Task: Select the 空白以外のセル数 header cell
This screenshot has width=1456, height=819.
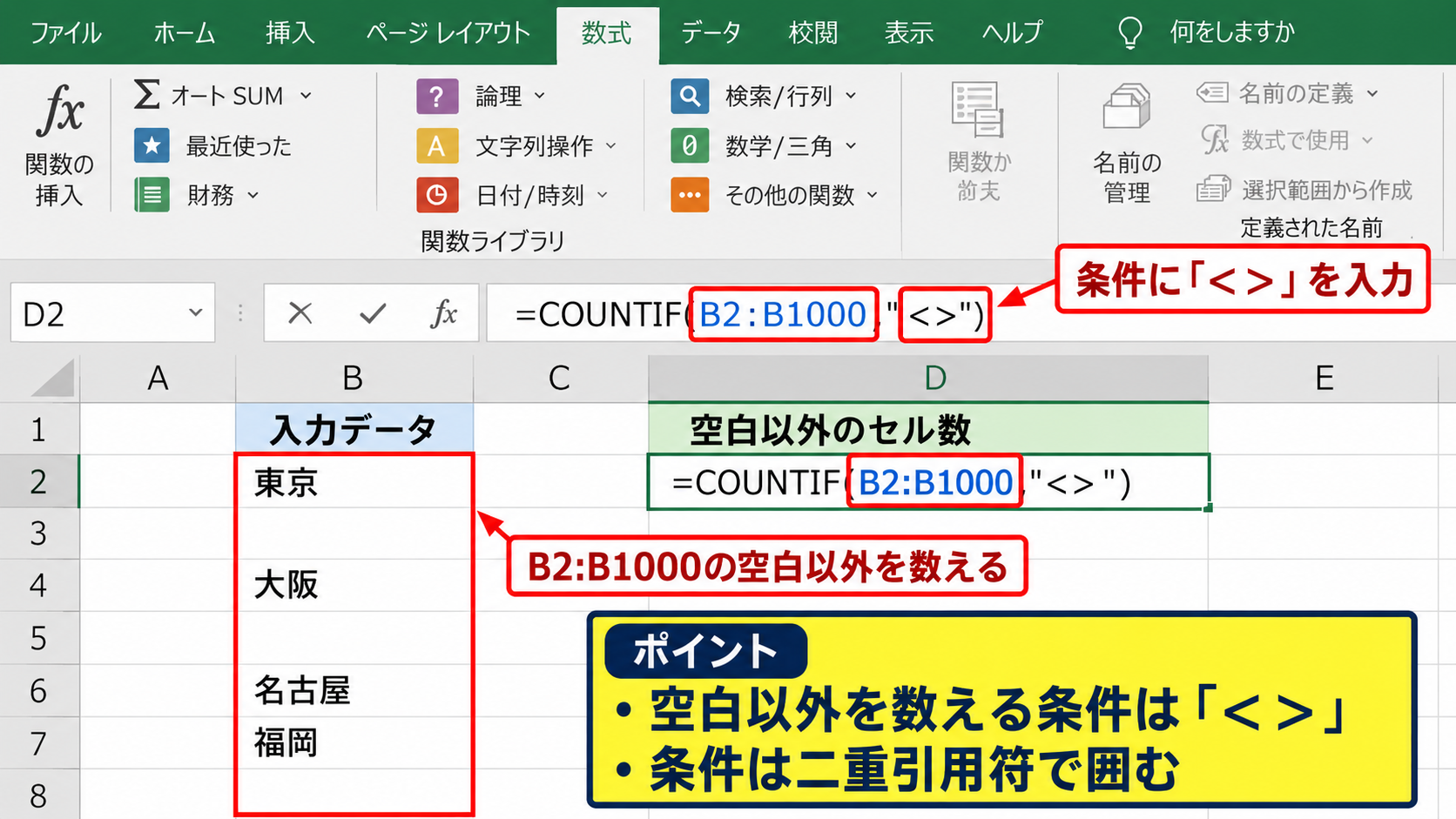Action: click(928, 429)
